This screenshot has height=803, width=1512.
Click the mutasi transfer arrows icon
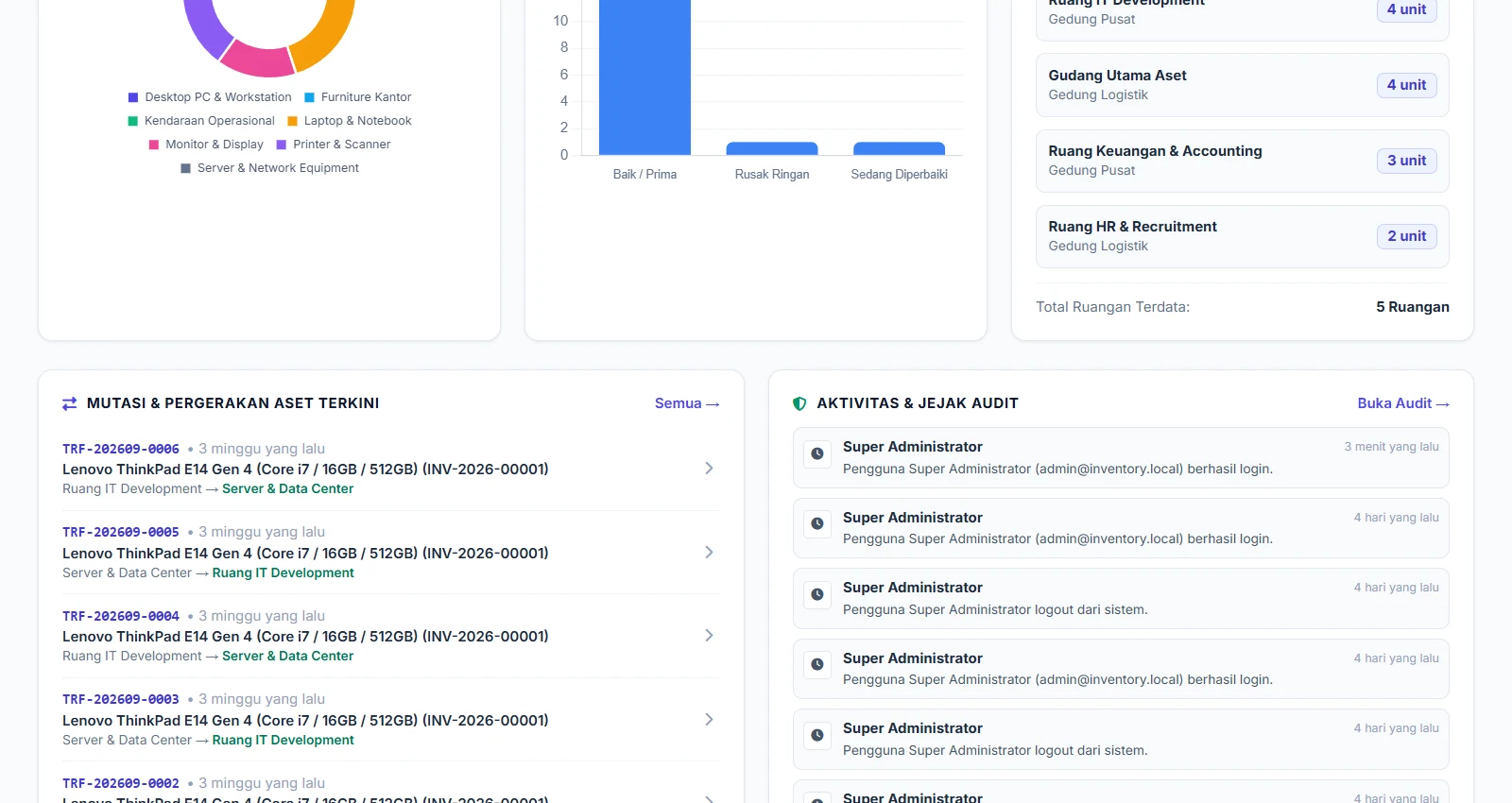pos(70,403)
